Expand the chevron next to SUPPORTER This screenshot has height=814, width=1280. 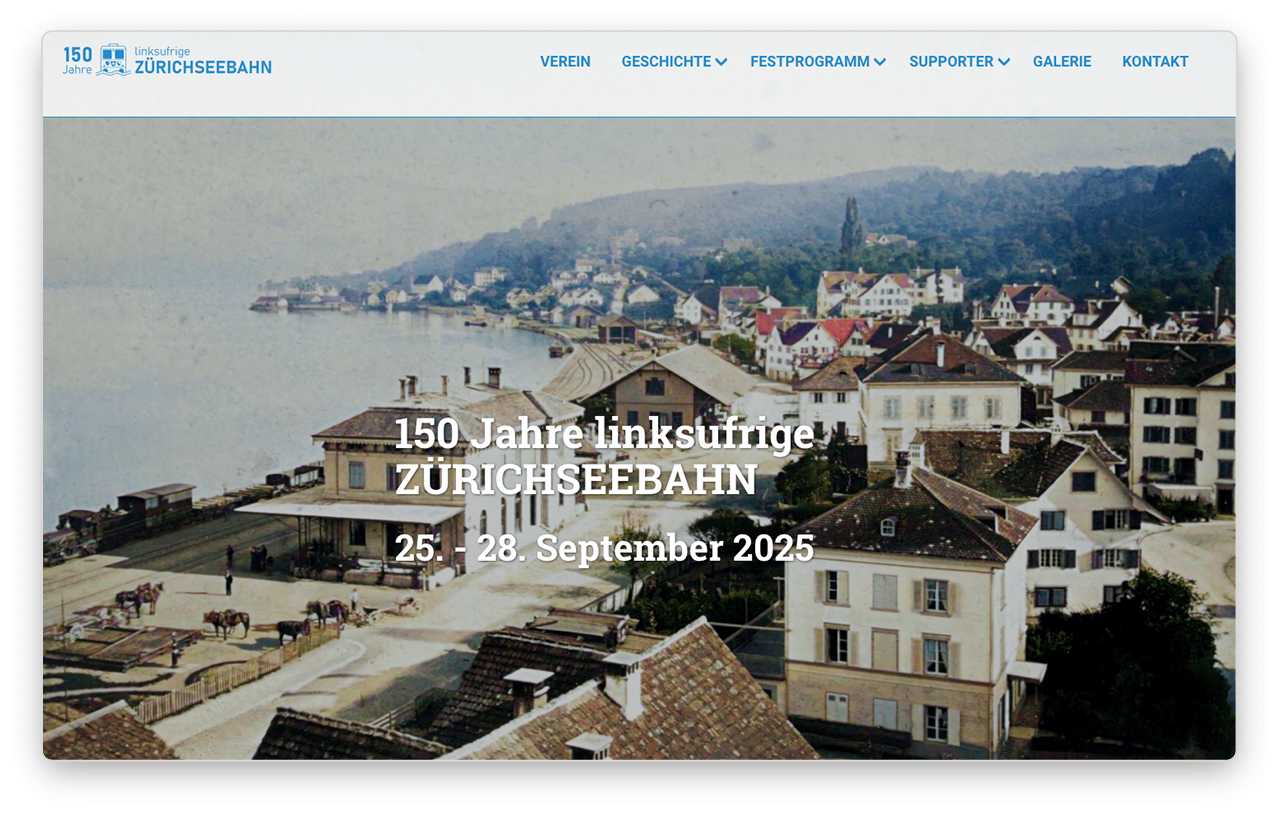pos(1004,63)
